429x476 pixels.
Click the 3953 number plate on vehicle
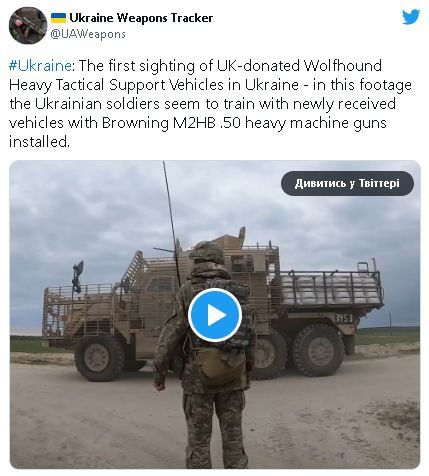344,318
